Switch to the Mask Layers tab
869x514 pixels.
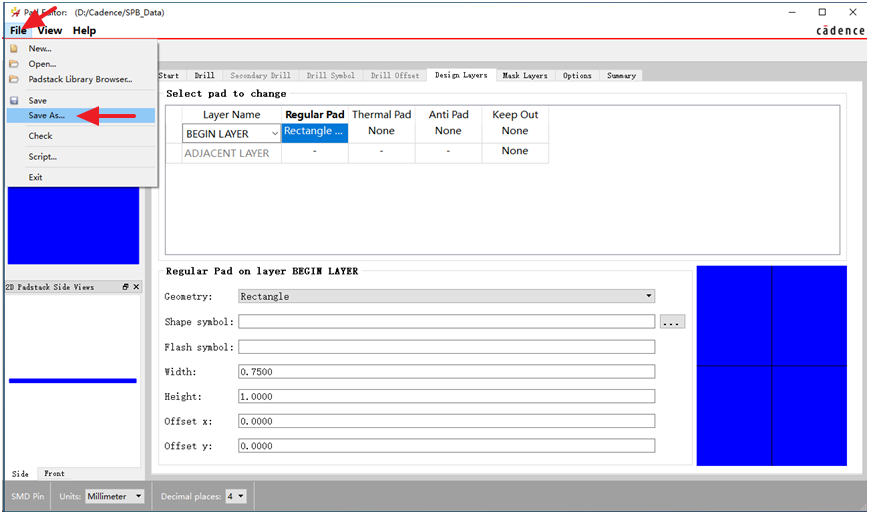click(524, 75)
